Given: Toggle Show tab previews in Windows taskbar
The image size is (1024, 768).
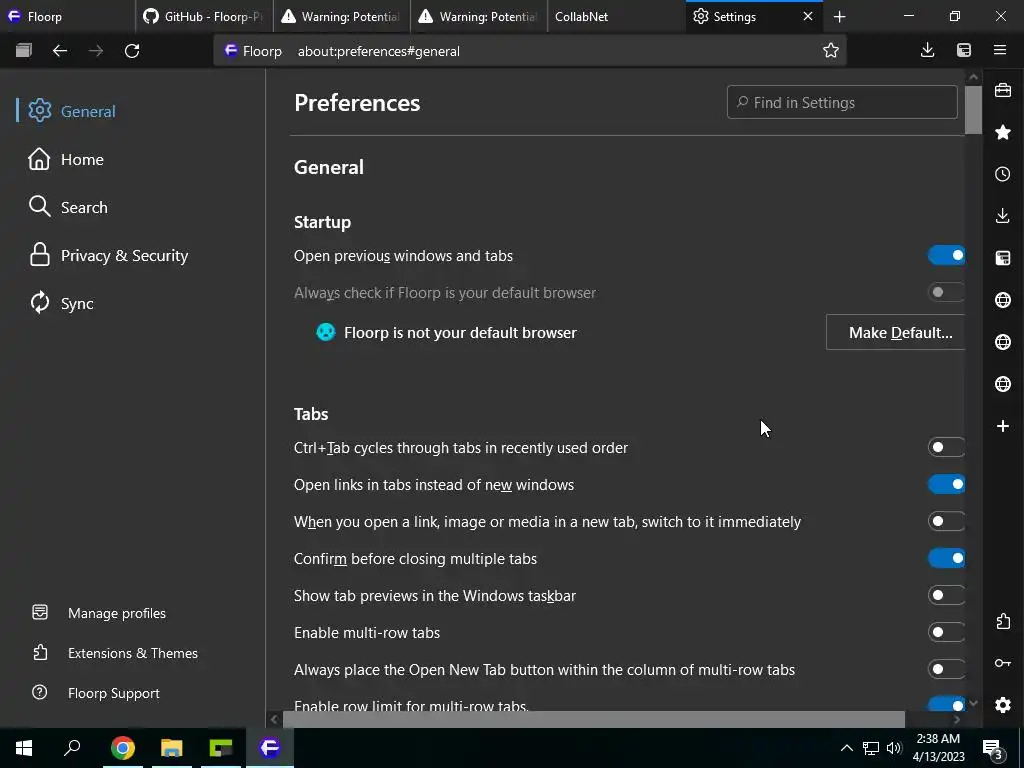Looking at the screenshot, I should click(x=946, y=595).
